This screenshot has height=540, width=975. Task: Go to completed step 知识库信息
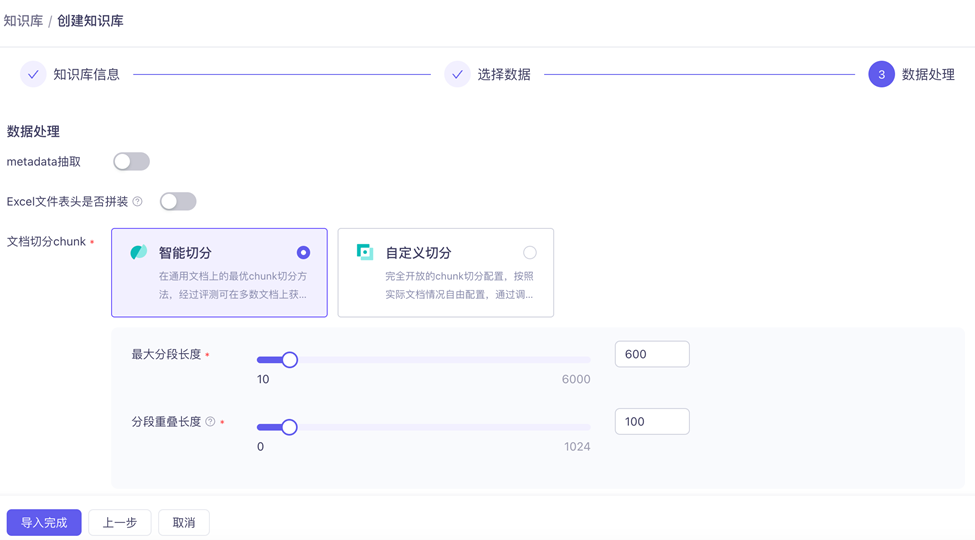pyautogui.click(x=33, y=74)
